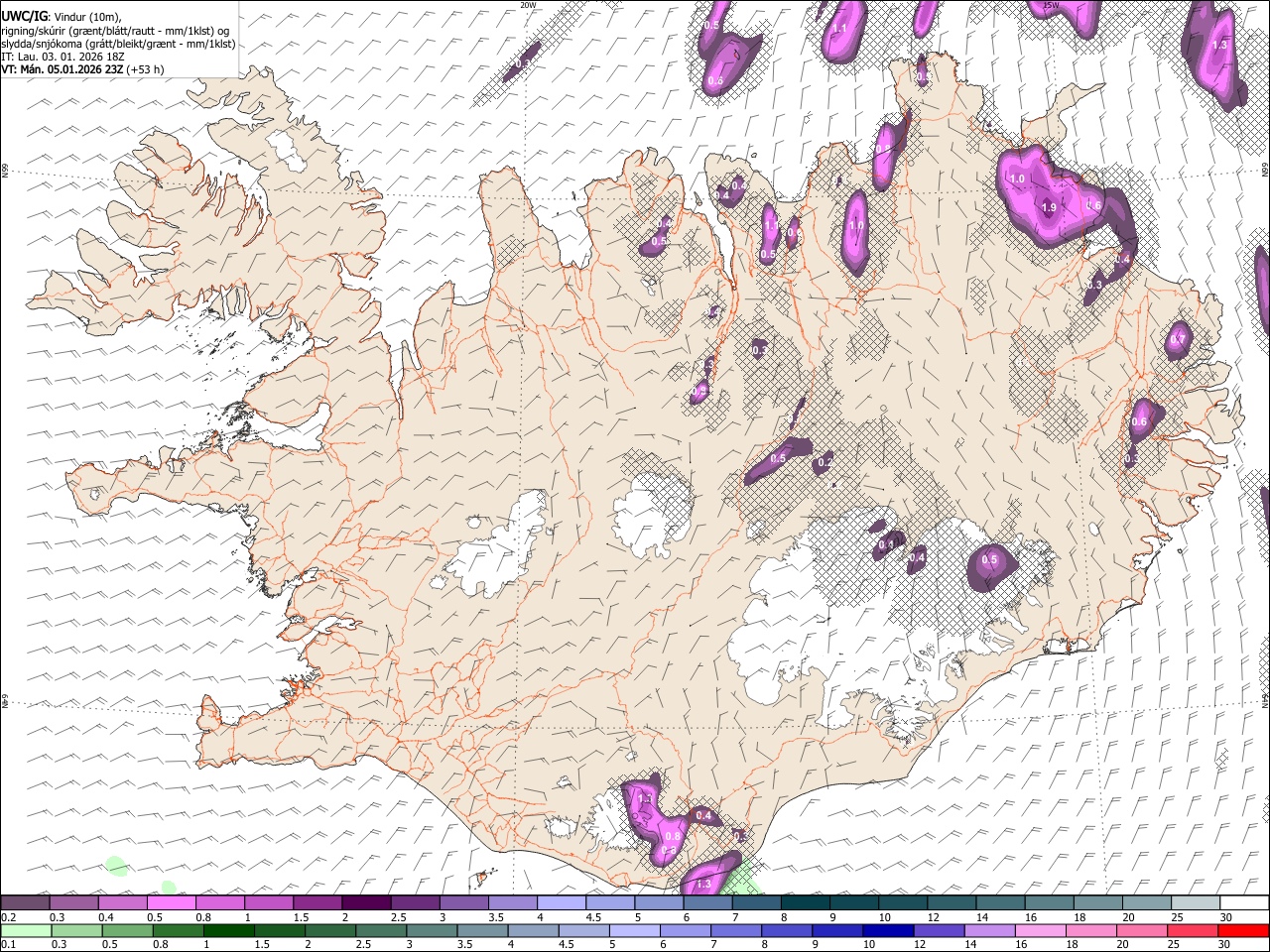This screenshot has width=1270, height=952.
Task: Click the 15W longitude label at top
Action: click(x=1051, y=5)
